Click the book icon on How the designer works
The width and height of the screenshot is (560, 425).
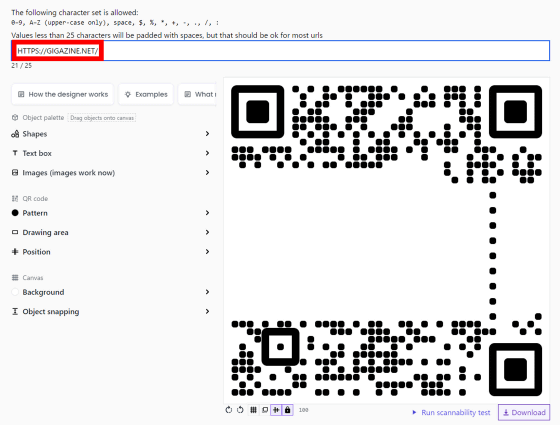click(x=21, y=94)
